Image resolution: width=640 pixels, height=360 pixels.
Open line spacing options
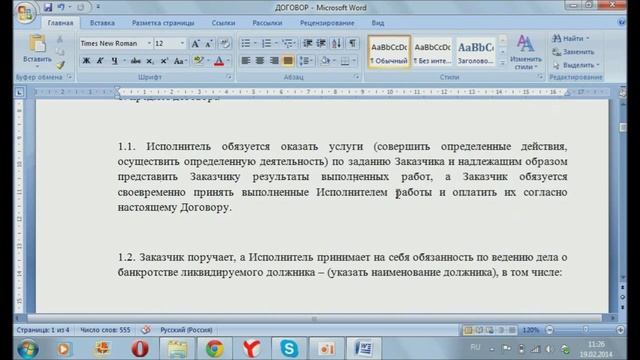[x=306, y=61]
